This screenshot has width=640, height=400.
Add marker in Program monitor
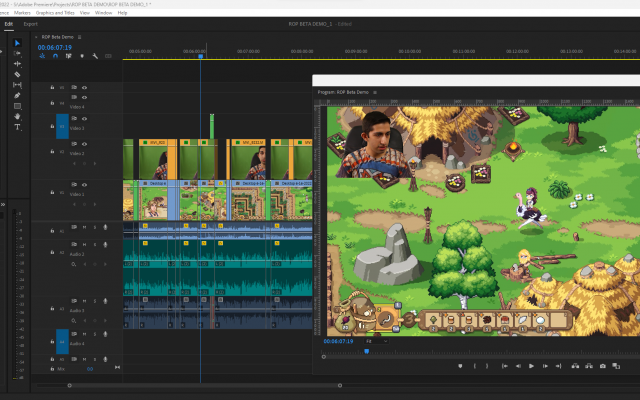460,366
